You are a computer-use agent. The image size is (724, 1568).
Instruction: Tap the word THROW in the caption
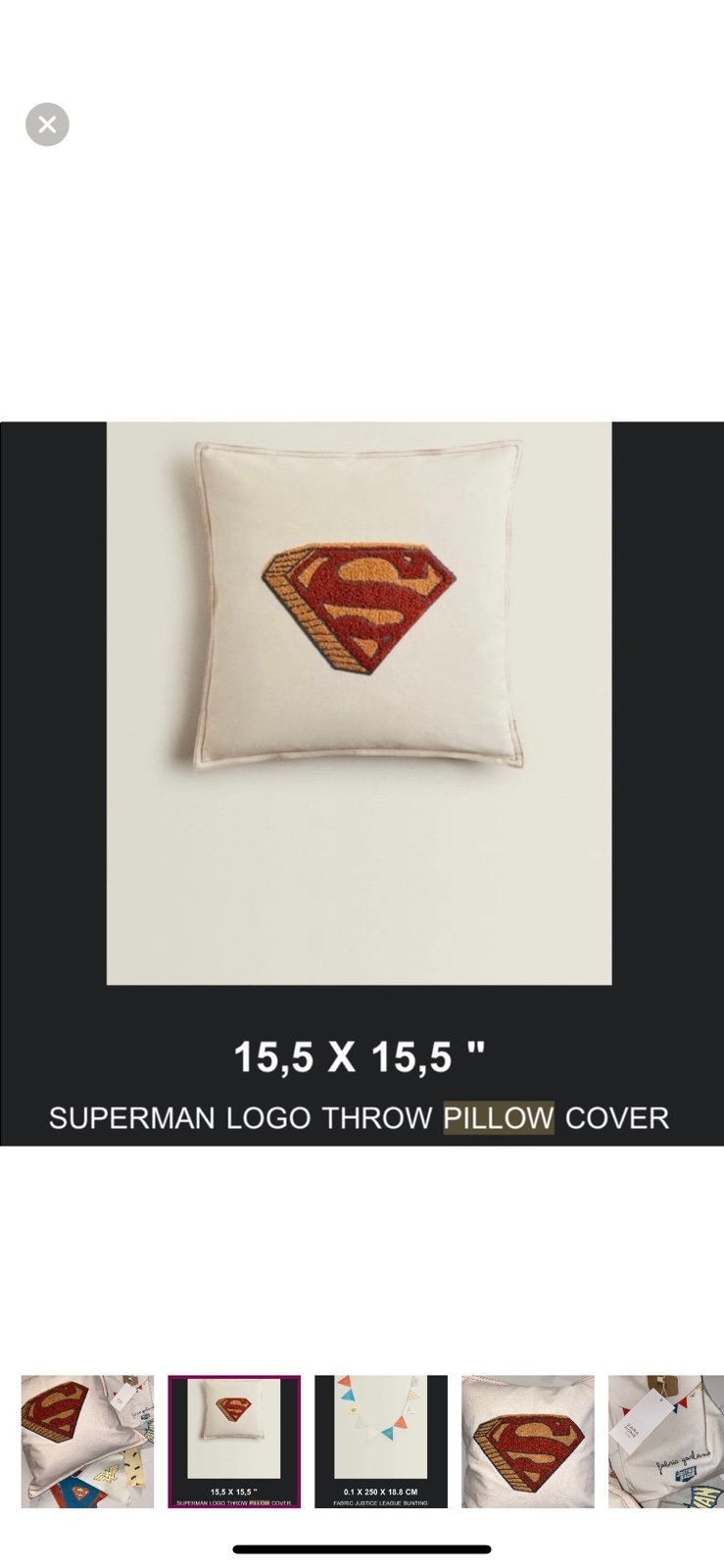pos(377,1117)
